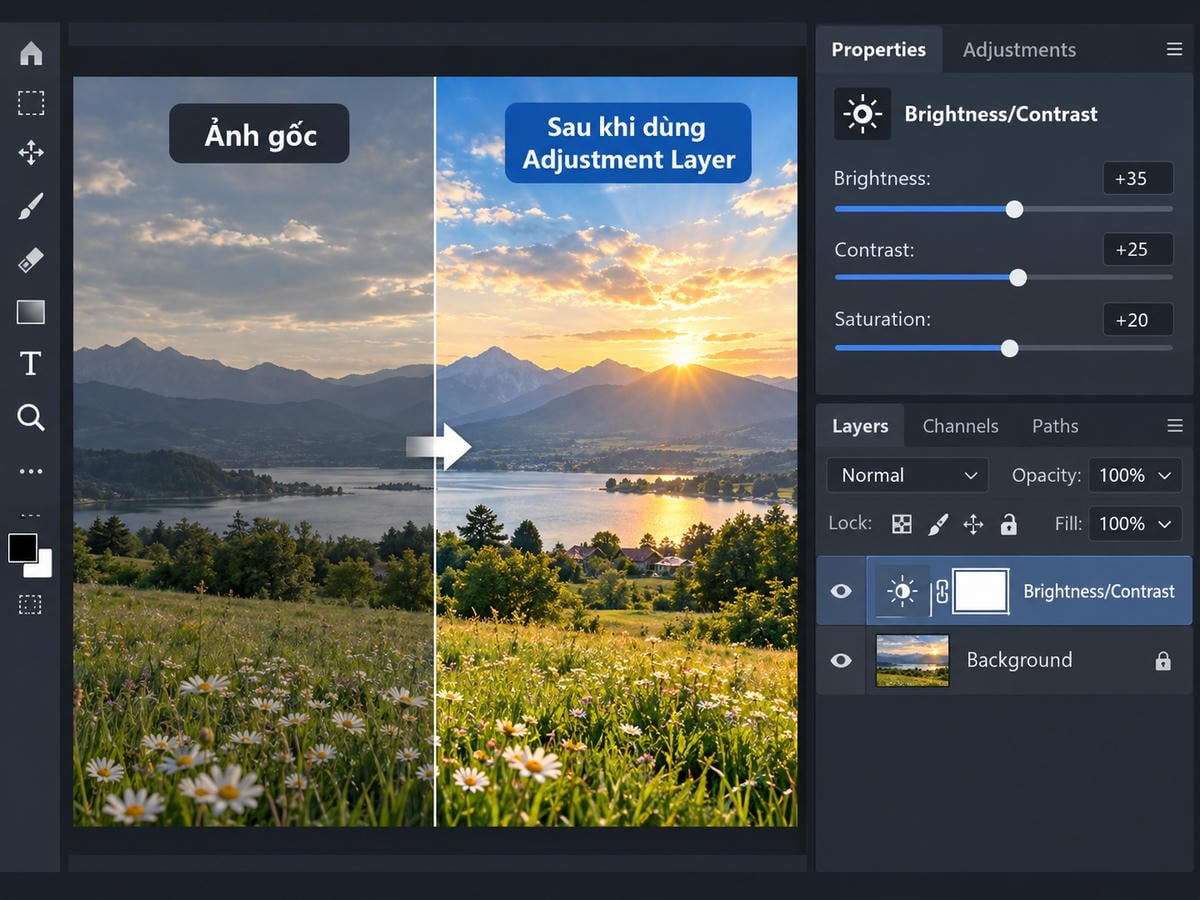Open the Normal blend mode dropdown

908,475
